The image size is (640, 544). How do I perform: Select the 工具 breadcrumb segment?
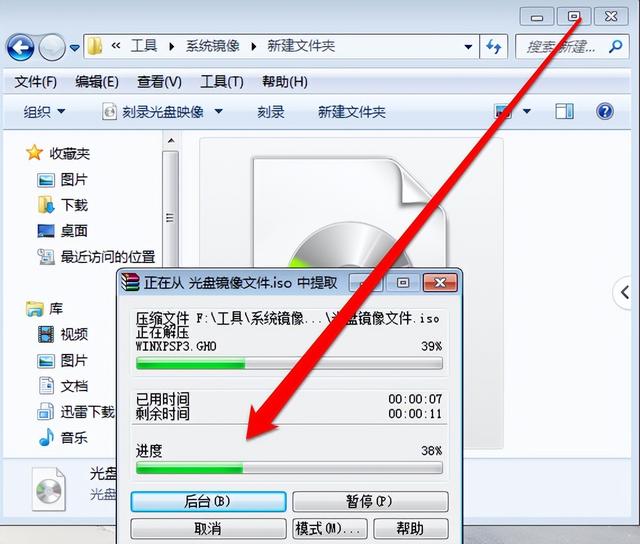[x=144, y=46]
